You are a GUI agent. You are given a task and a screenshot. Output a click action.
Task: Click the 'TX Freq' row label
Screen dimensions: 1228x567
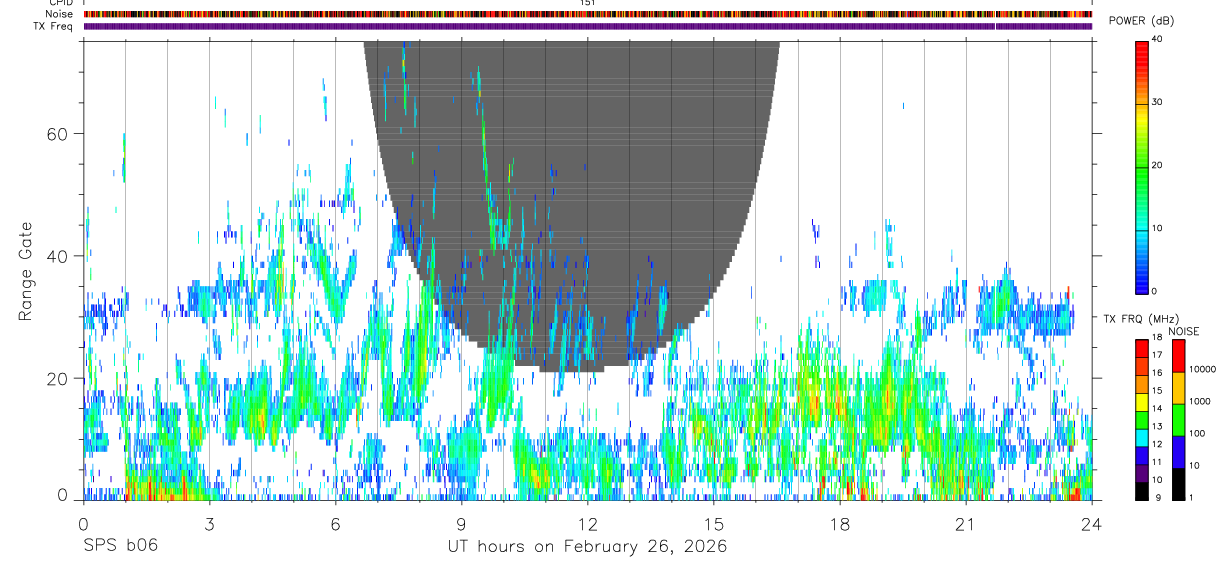point(52,26)
